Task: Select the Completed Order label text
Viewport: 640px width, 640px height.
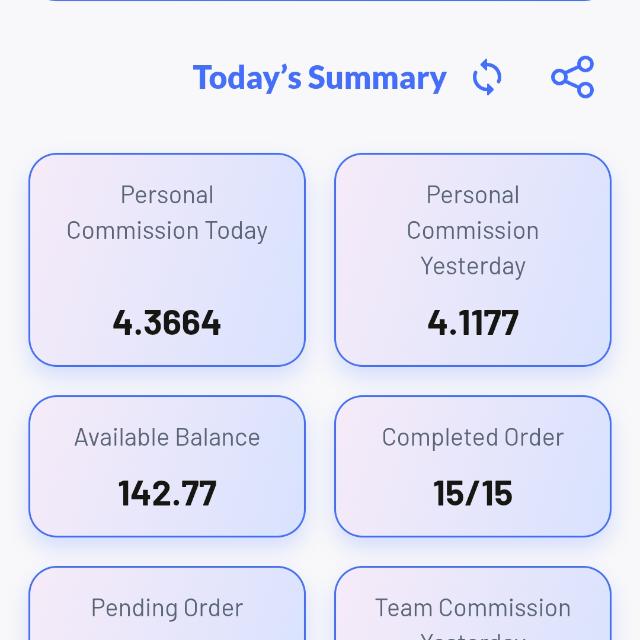Action: (x=473, y=438)
